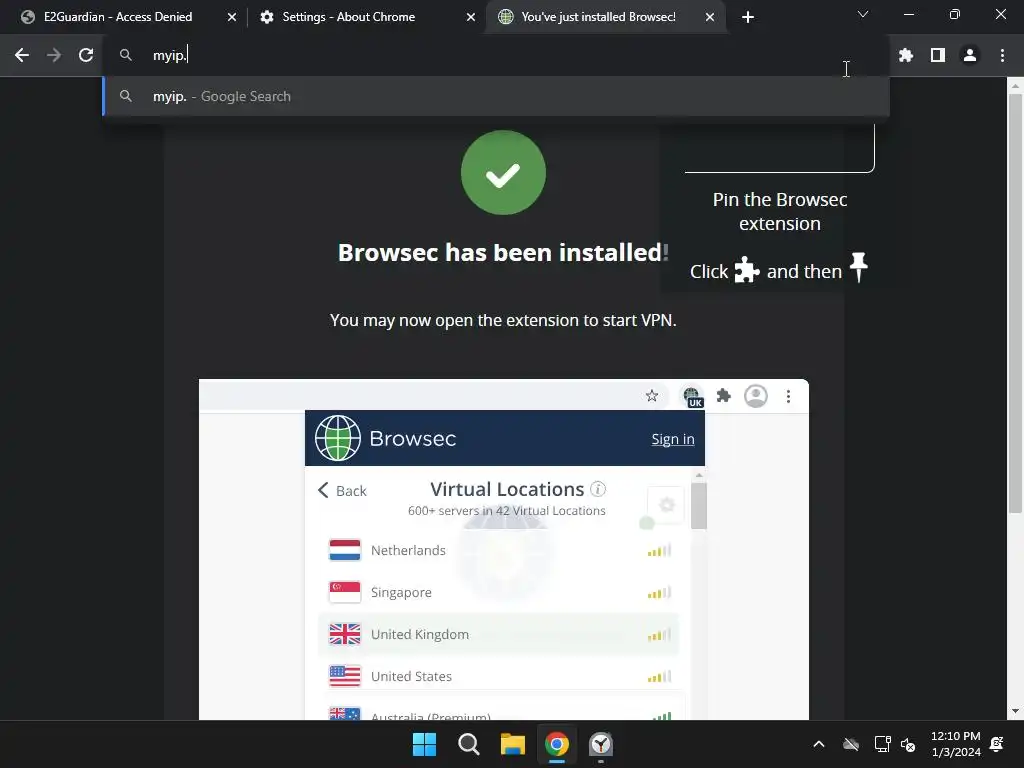Open File Explorer from the taskbar
Image resolution: width=1024 pixels, height=768 pixels.
[513, 744]
